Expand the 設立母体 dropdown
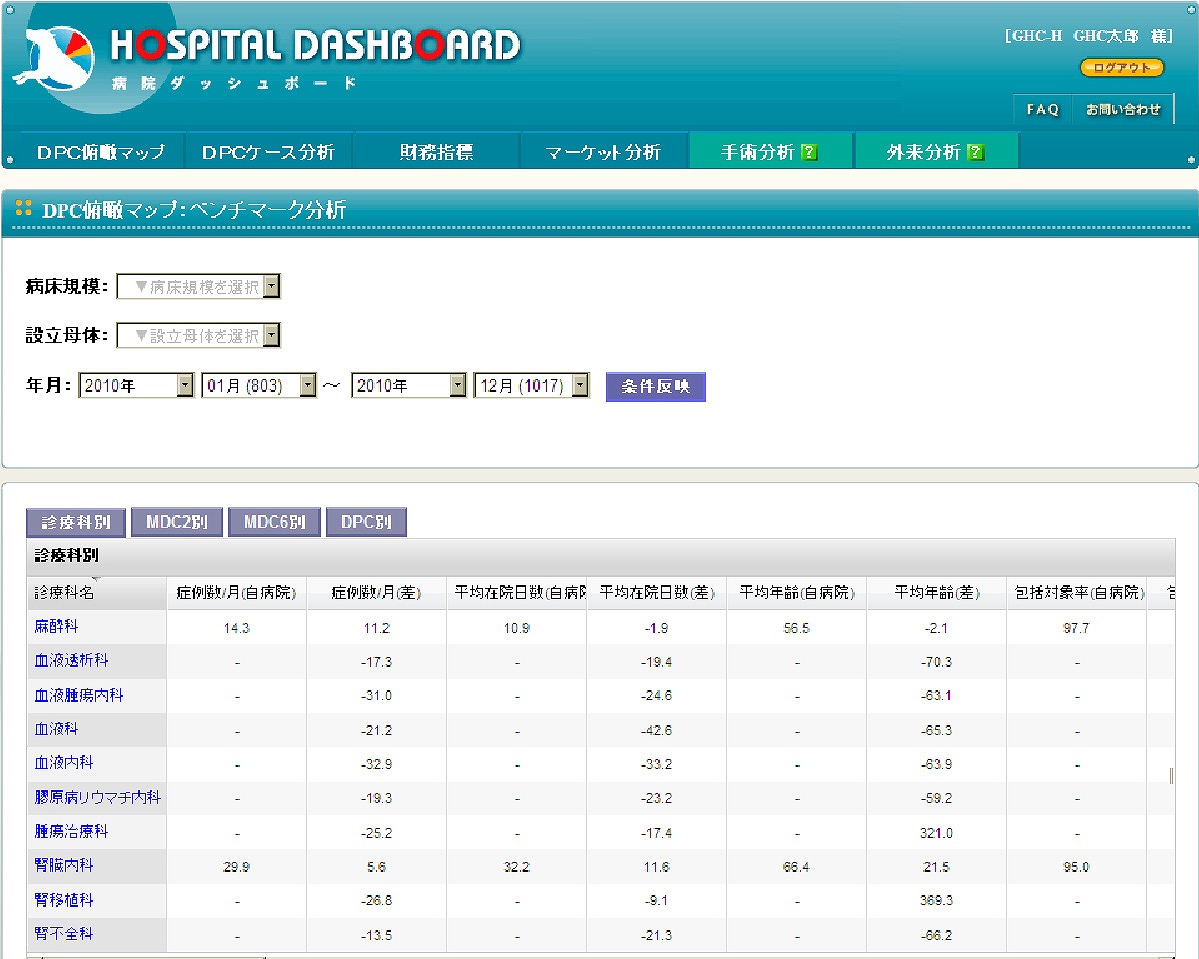This screenshot has height=959, width=1199. click(x=199, y=335)
